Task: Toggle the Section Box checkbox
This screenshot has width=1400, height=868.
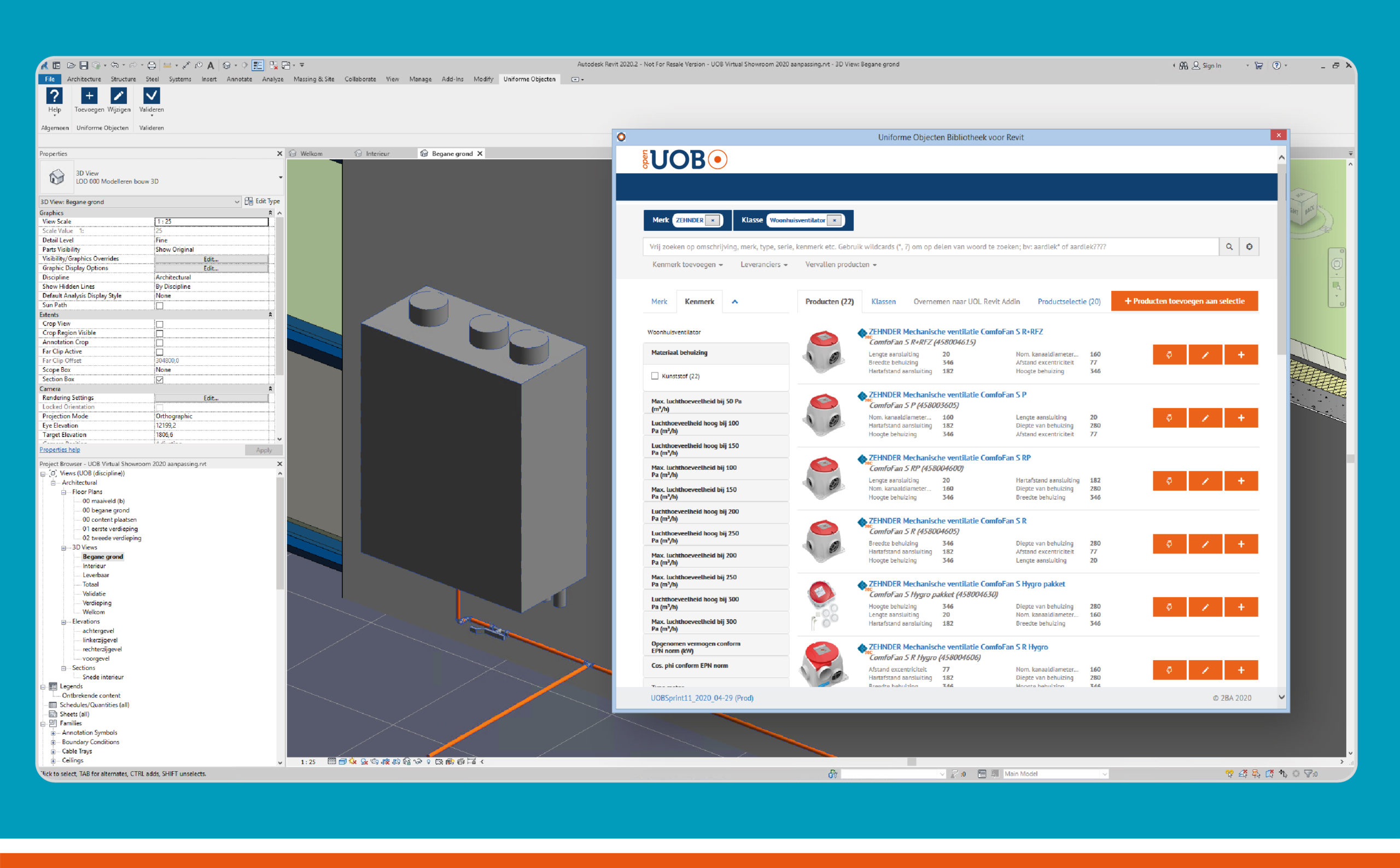Action: (x=160, y=380)
